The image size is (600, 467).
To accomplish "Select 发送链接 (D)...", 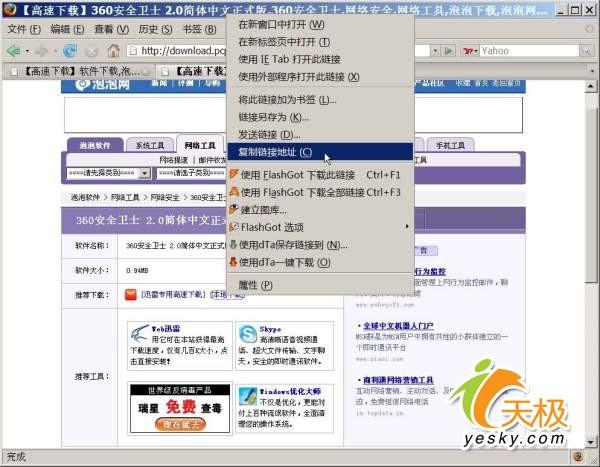I will [320, 135].
